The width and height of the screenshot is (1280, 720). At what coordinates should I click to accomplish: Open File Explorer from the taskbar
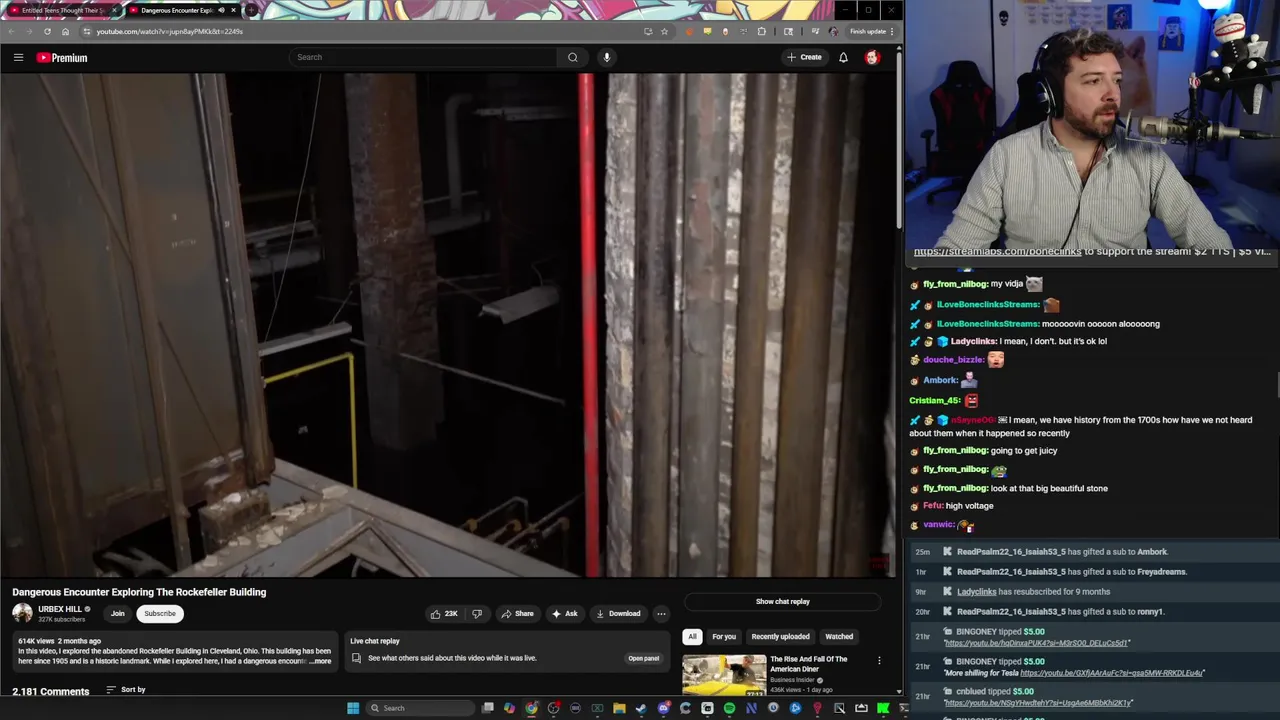point(619,708)
